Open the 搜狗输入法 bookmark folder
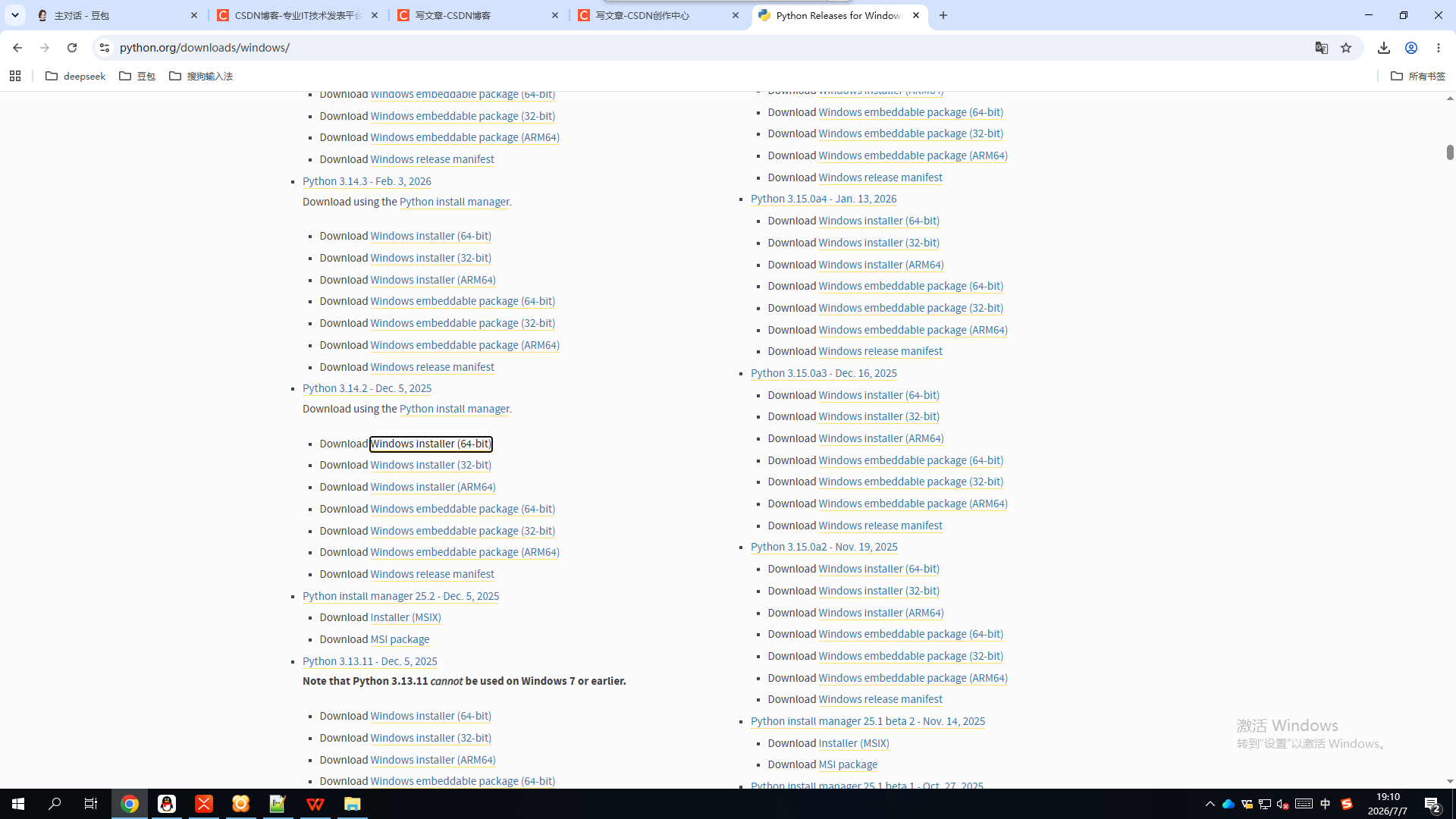1456x819 pixels. (x=201, y=76)
